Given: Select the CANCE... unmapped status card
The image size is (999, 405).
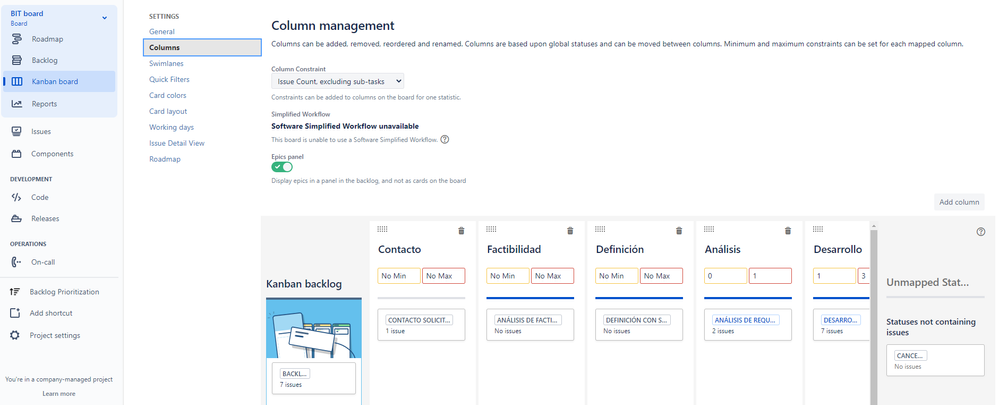Looking at the screenshot, I should click(935, 360).
